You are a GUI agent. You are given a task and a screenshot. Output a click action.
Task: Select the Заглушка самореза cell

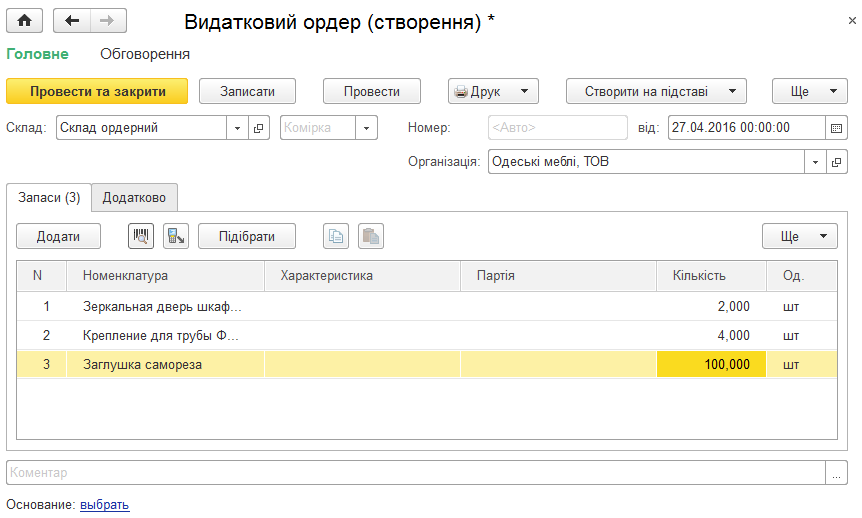pos(165,365)
